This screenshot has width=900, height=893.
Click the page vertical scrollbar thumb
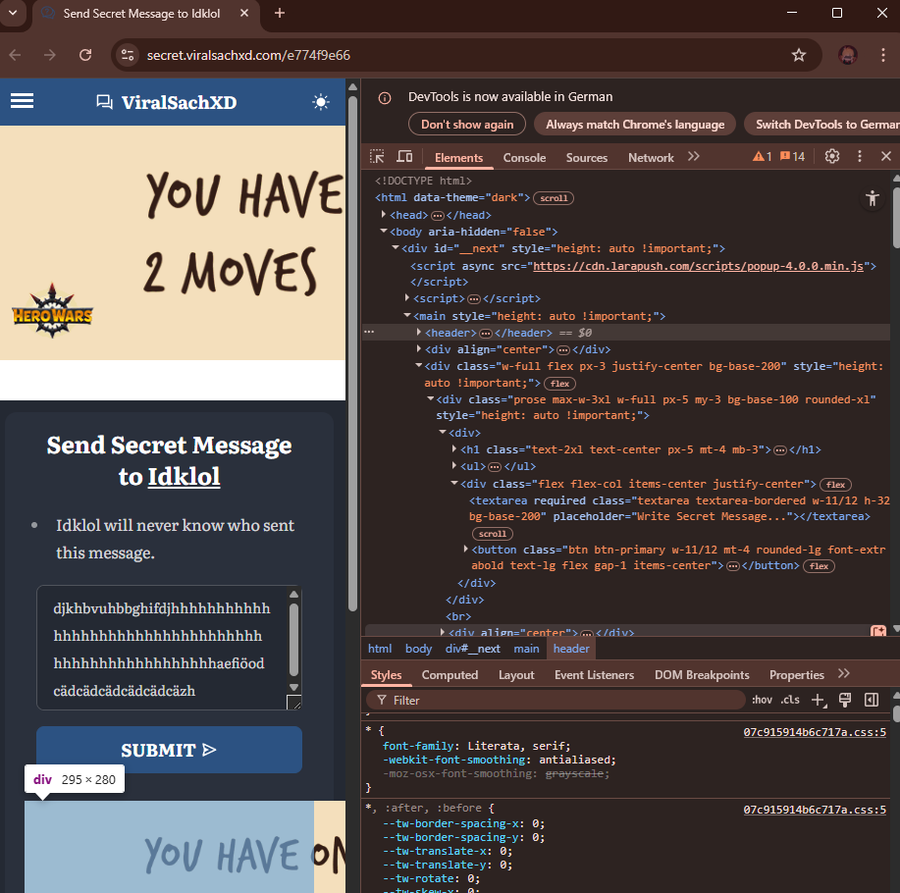tap(353, 353)
